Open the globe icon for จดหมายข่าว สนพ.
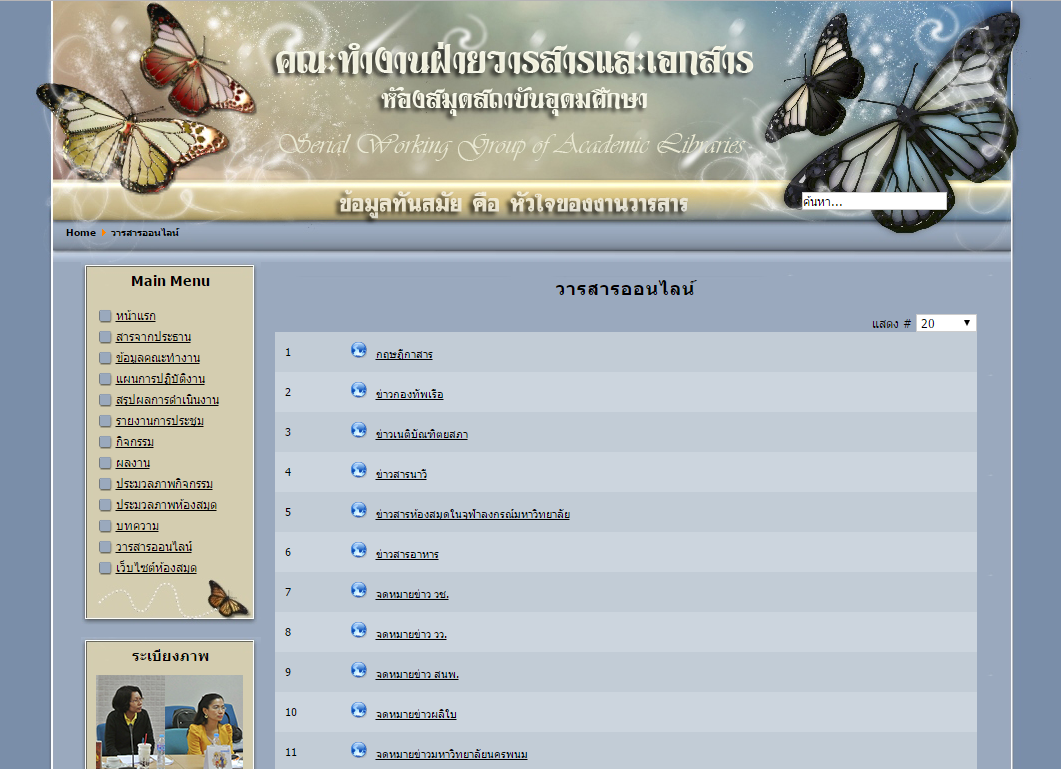1061x769 pixels. 359,672
